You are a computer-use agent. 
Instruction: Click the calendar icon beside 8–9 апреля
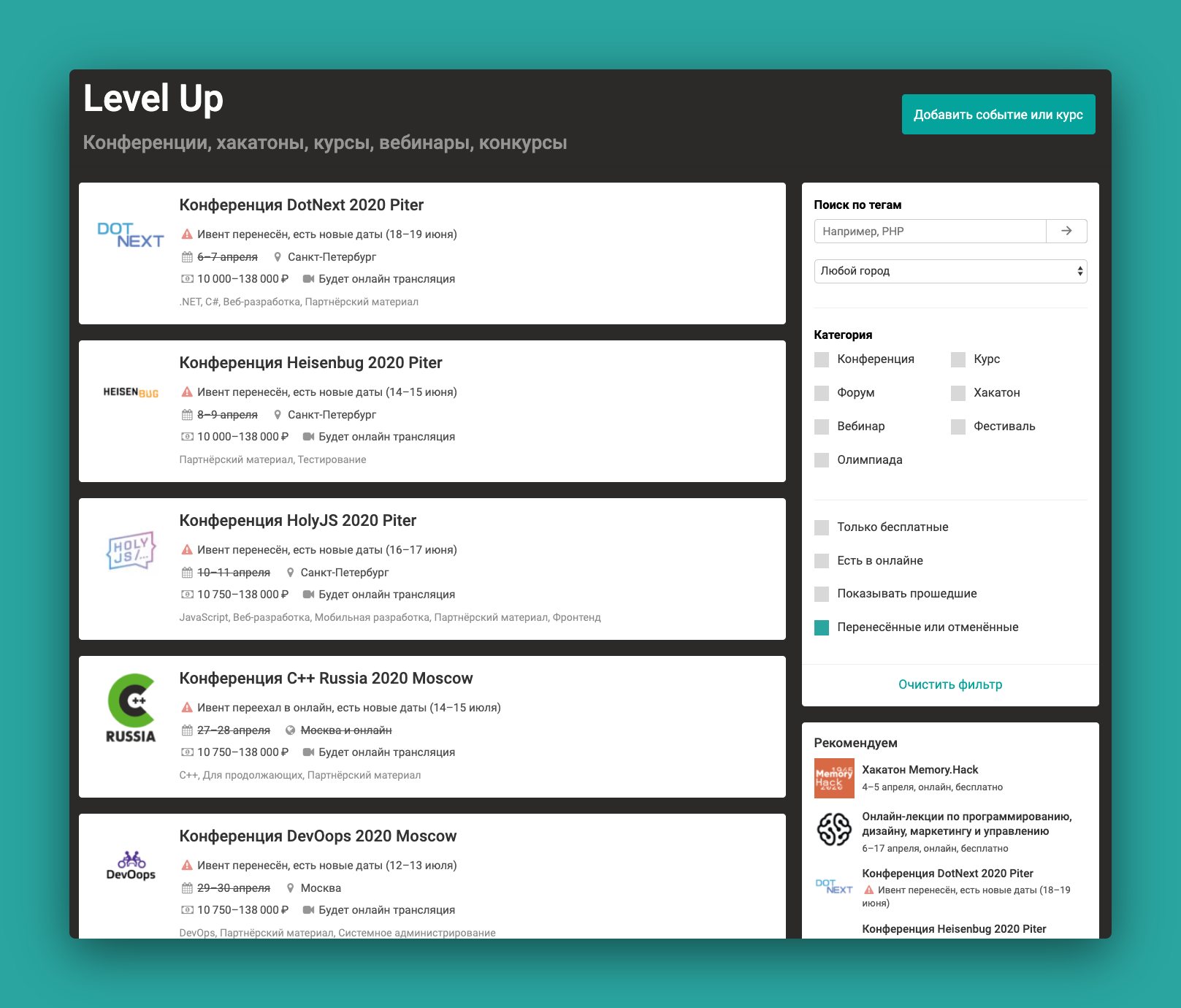coord(187,415)
